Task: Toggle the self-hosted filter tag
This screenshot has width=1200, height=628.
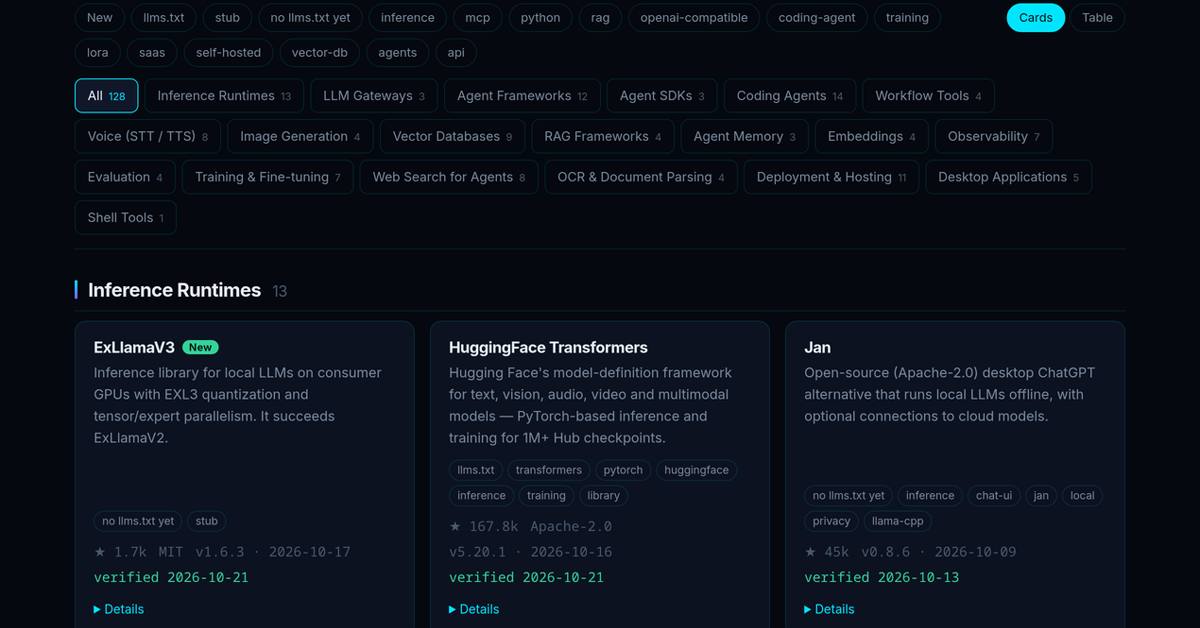Action: pos(228,52)
